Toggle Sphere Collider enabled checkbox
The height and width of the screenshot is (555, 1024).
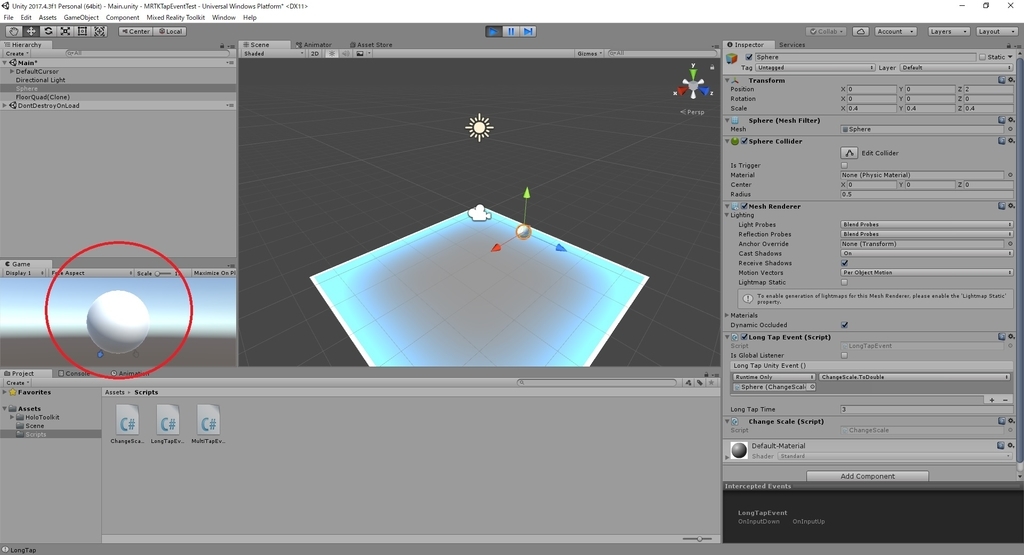point(744,141)
